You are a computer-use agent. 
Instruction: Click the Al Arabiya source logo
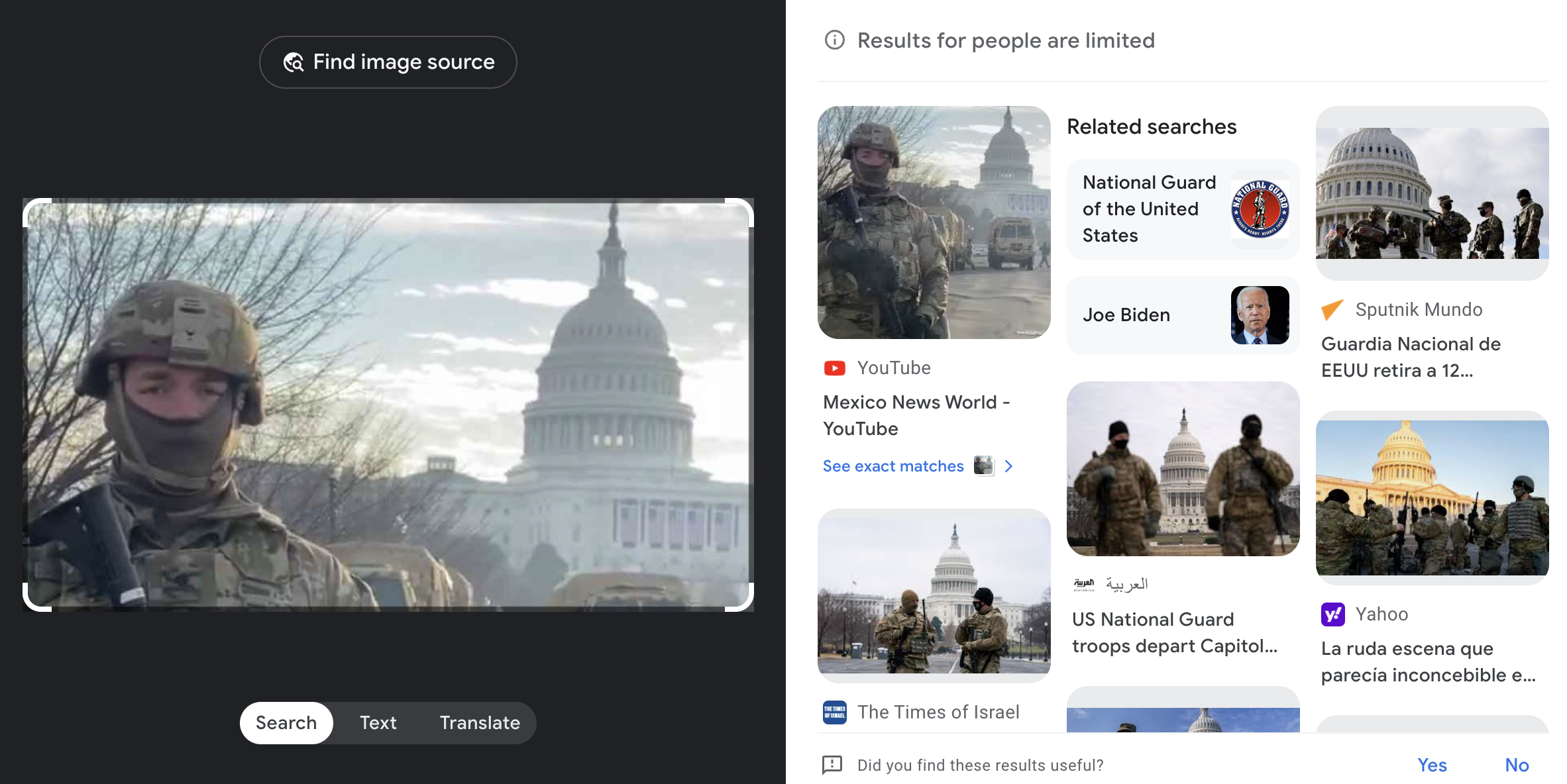tap(1084, 584)
